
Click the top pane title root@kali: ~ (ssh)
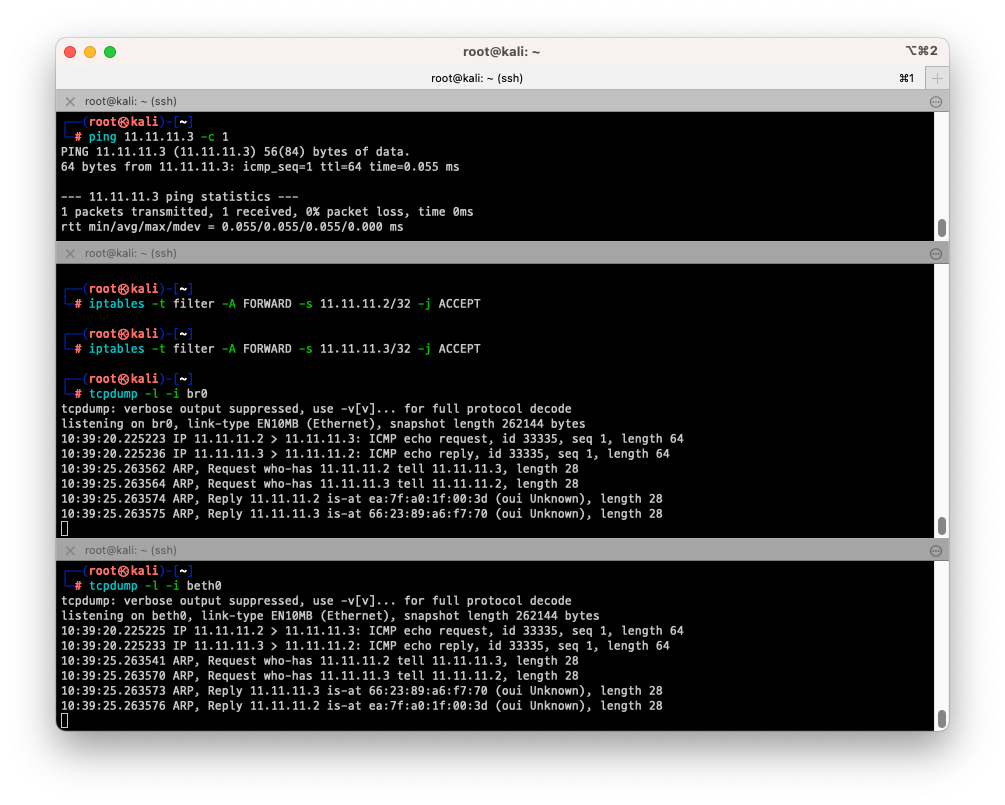(131, 101)
